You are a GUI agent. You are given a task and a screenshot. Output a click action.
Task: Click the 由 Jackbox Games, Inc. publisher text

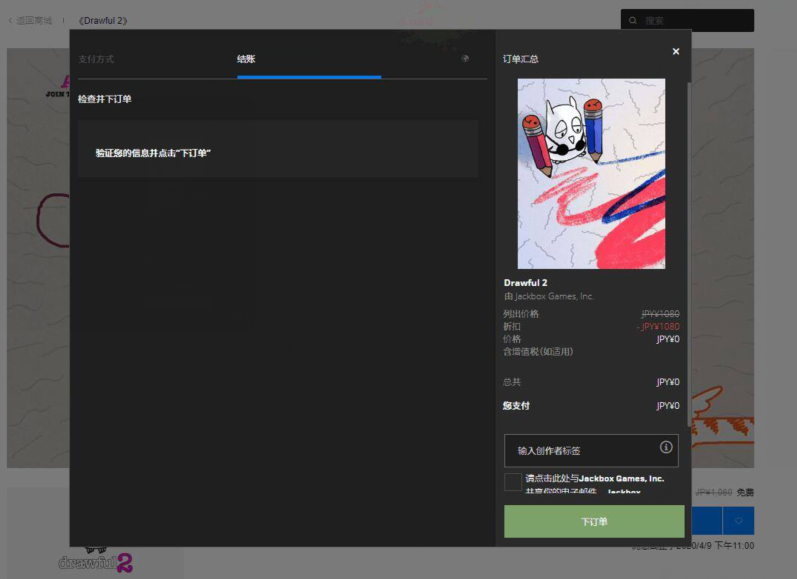click(x=548, y=296)
